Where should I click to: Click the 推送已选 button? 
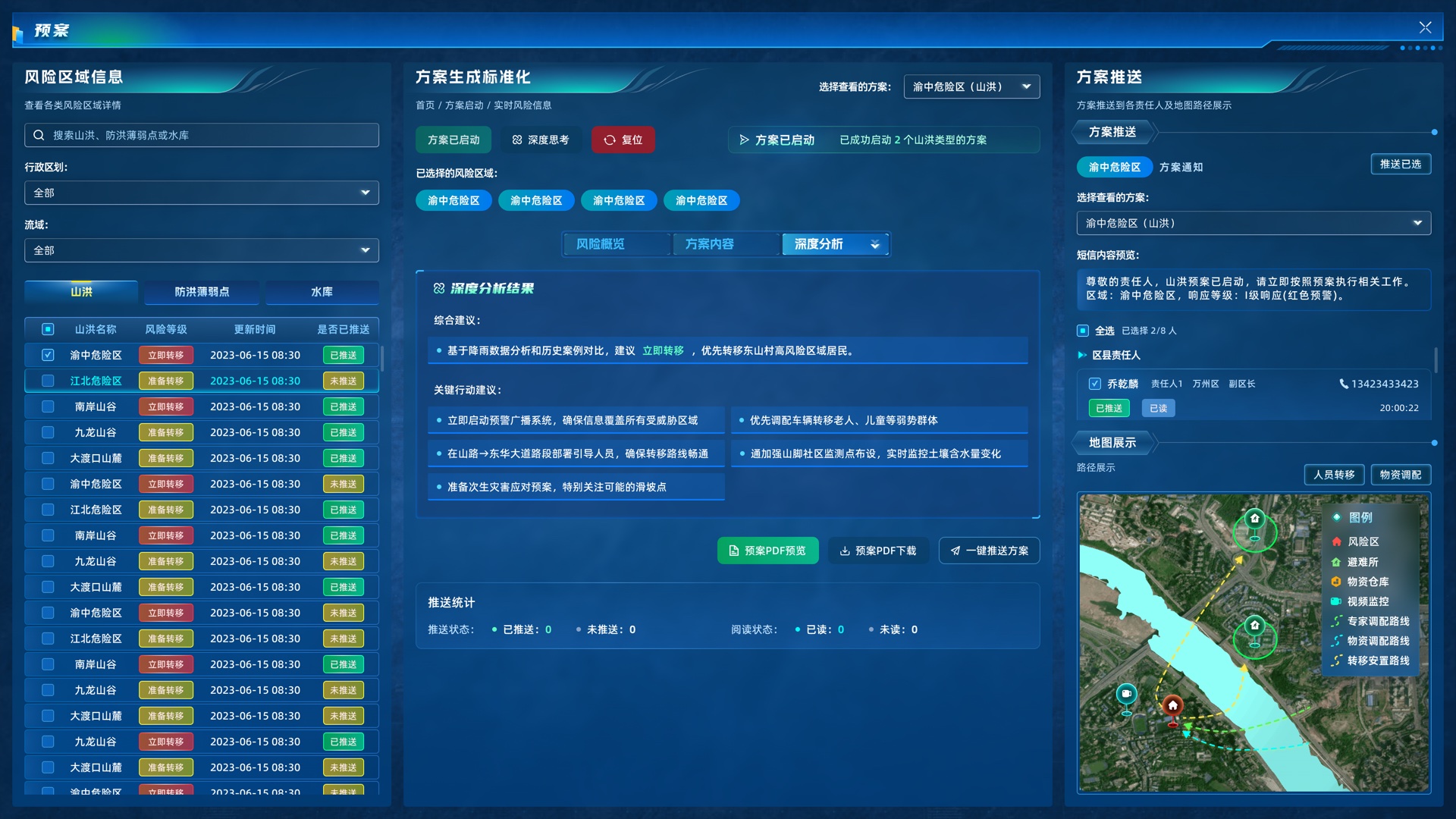point(1401,164)
